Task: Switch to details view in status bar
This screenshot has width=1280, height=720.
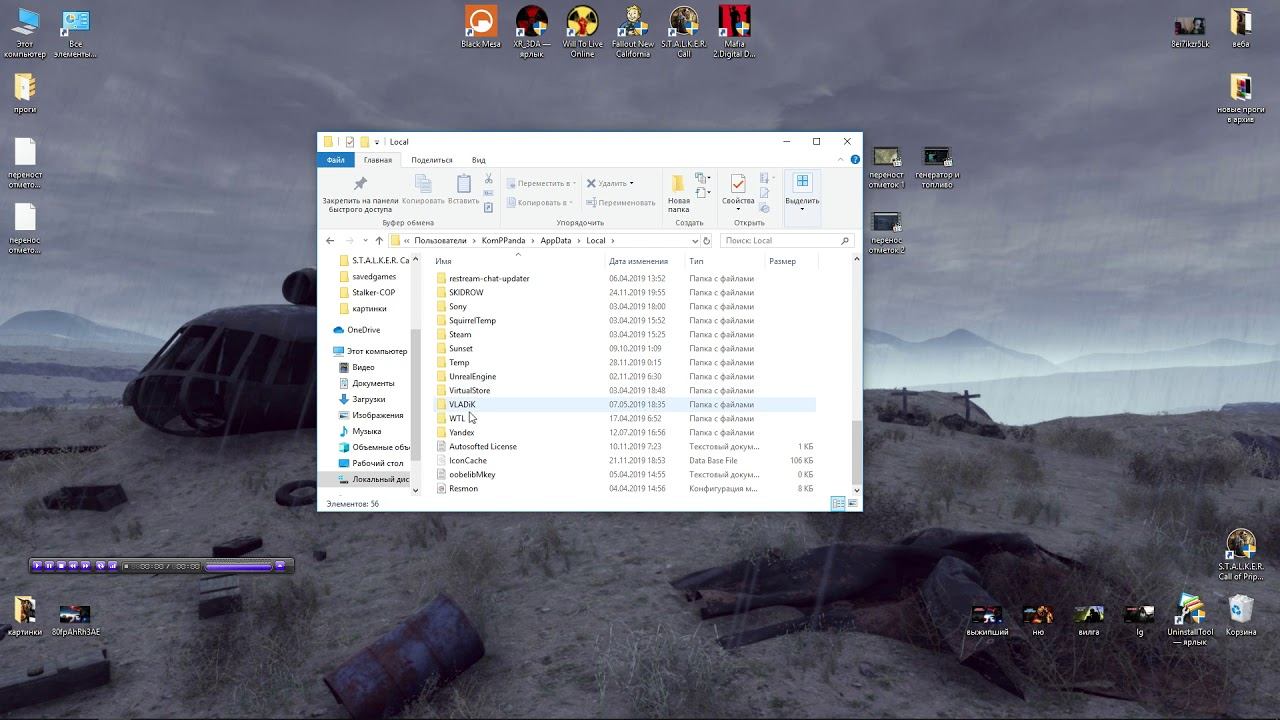Action: [838, 503]
